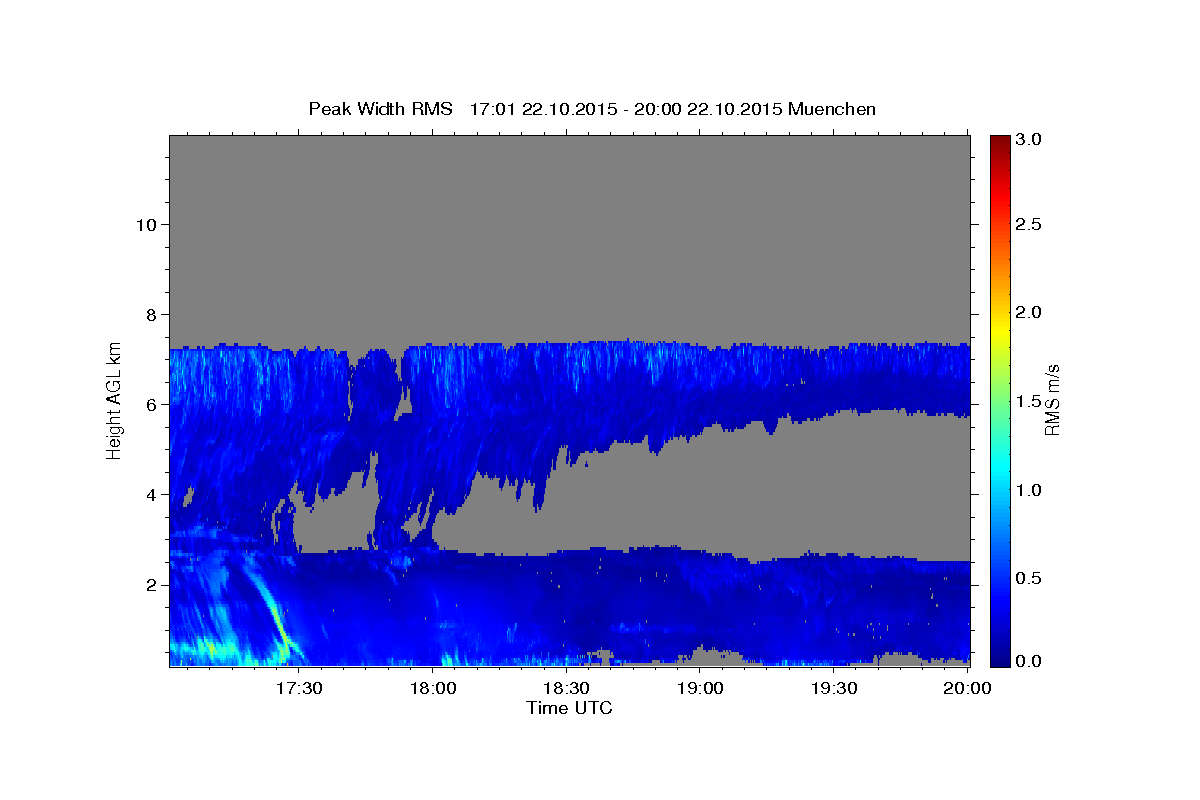Click the yellow band of the colorbar
The height and width of the screenshot is (800, 1200).
(x=1000, y=330)
